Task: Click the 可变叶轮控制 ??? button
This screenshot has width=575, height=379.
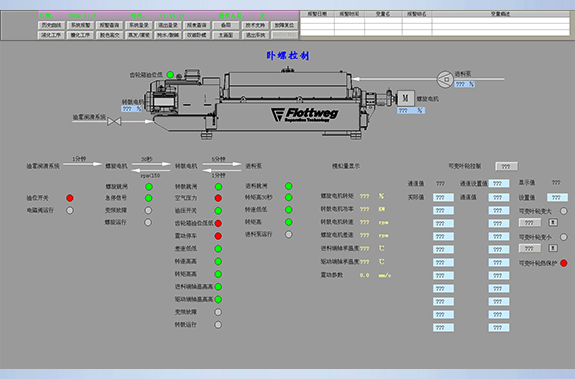Action: point(506,166)
